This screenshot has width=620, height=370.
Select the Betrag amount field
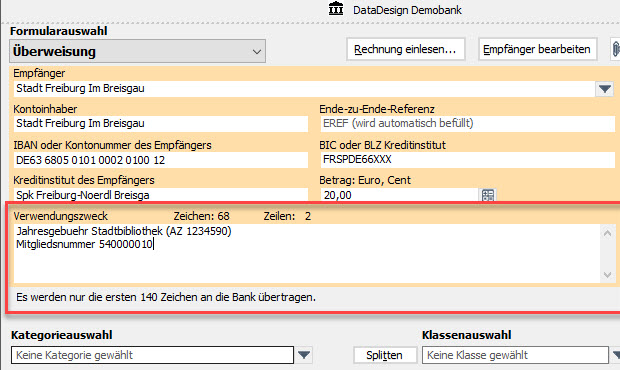click(x=399, y=195)
